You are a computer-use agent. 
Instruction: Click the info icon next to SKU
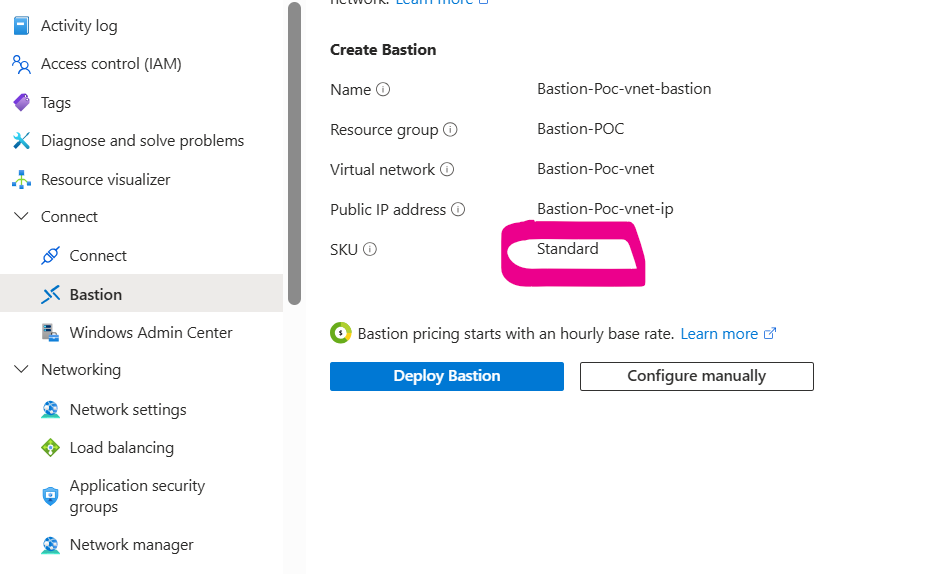[x=370, y=249]
